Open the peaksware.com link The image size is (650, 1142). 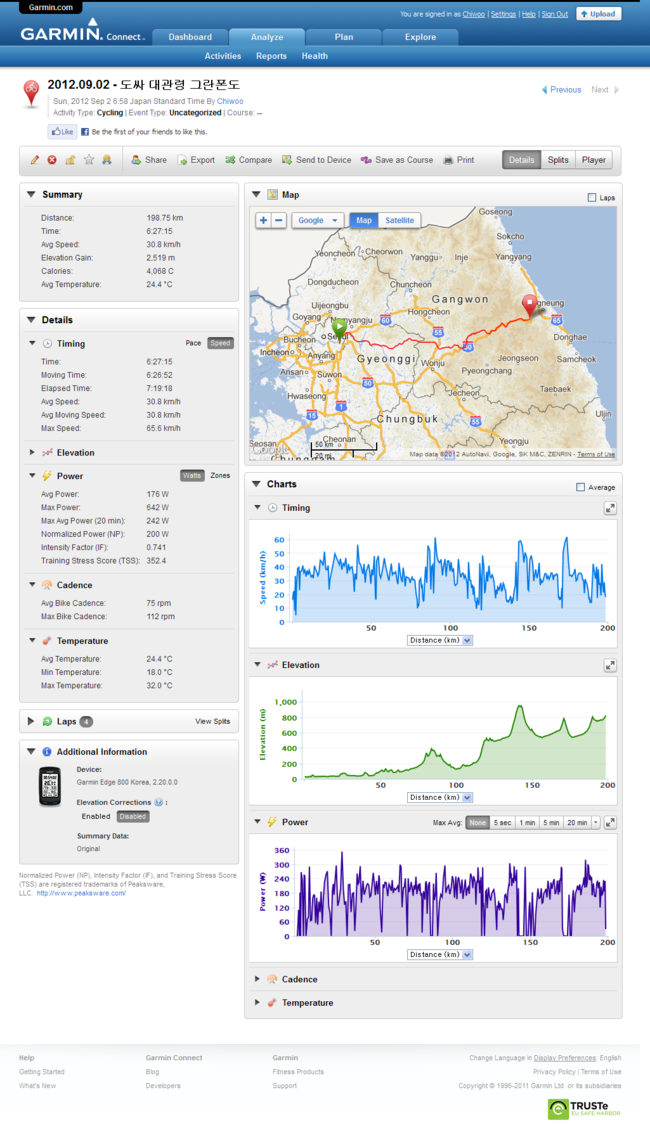[81, 893]
